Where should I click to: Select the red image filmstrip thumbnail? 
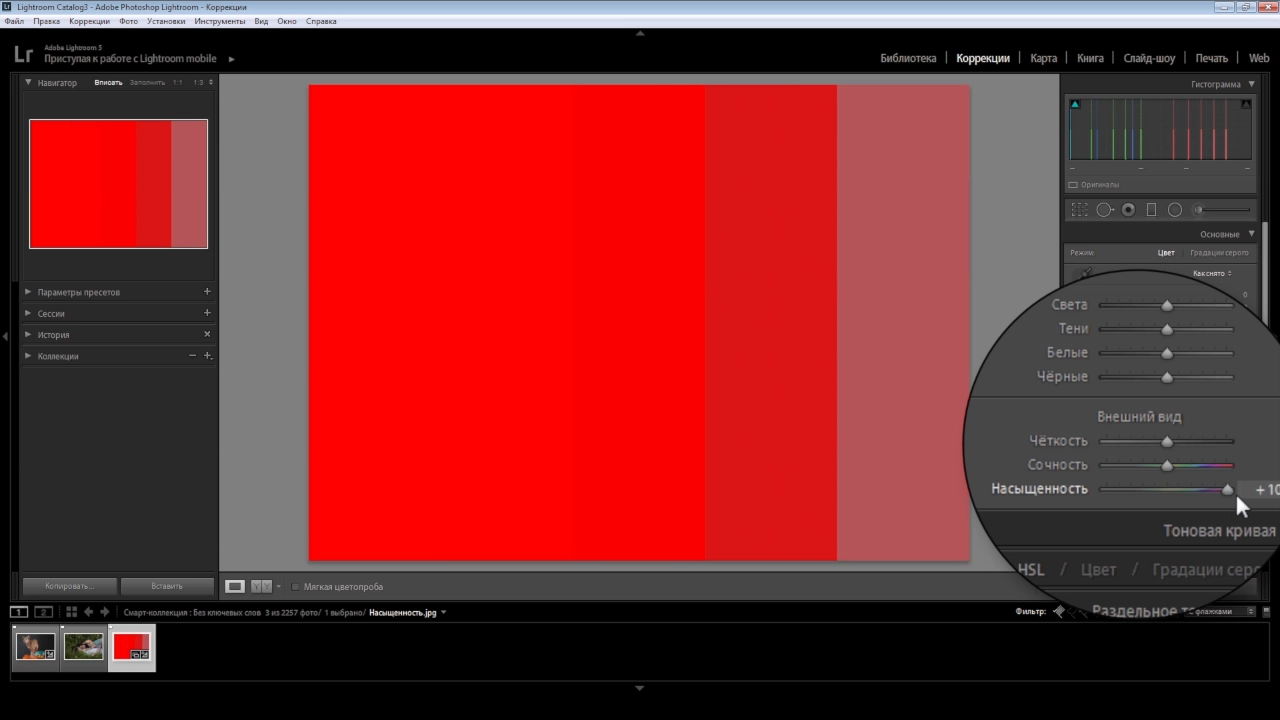click(x=131, y=647)
